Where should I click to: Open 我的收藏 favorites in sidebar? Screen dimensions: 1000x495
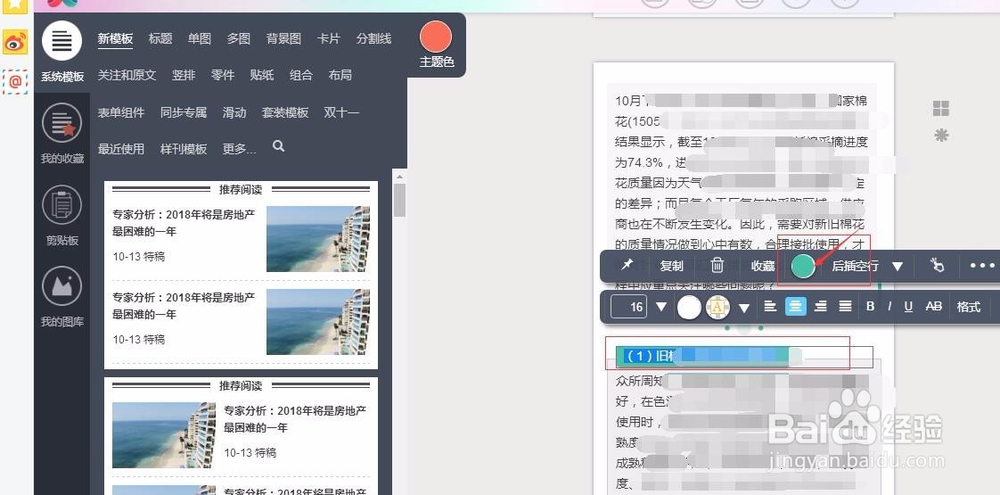pyautogui.click(x=62, y=133)
